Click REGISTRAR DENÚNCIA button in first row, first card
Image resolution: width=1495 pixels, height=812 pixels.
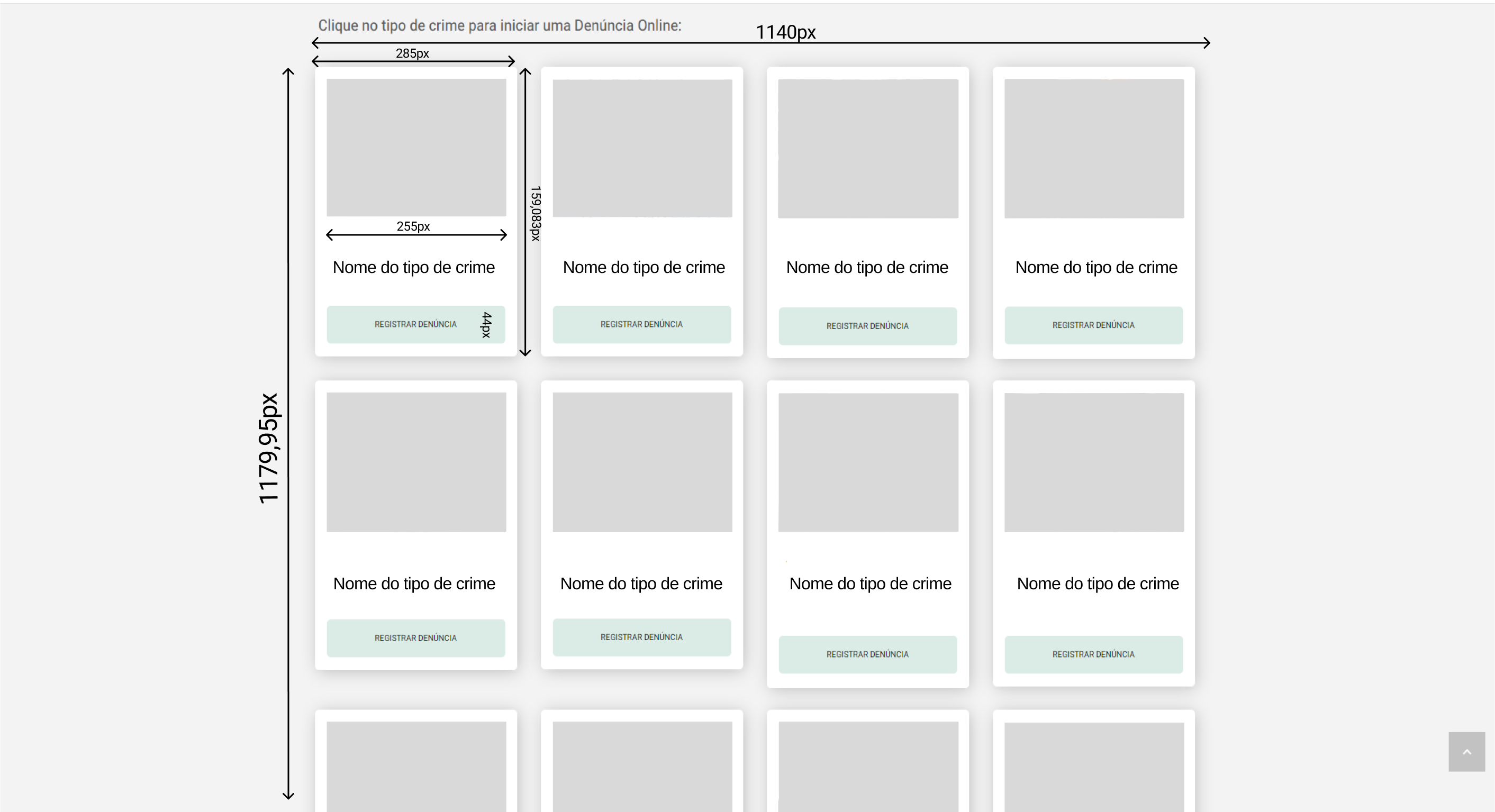415,324
